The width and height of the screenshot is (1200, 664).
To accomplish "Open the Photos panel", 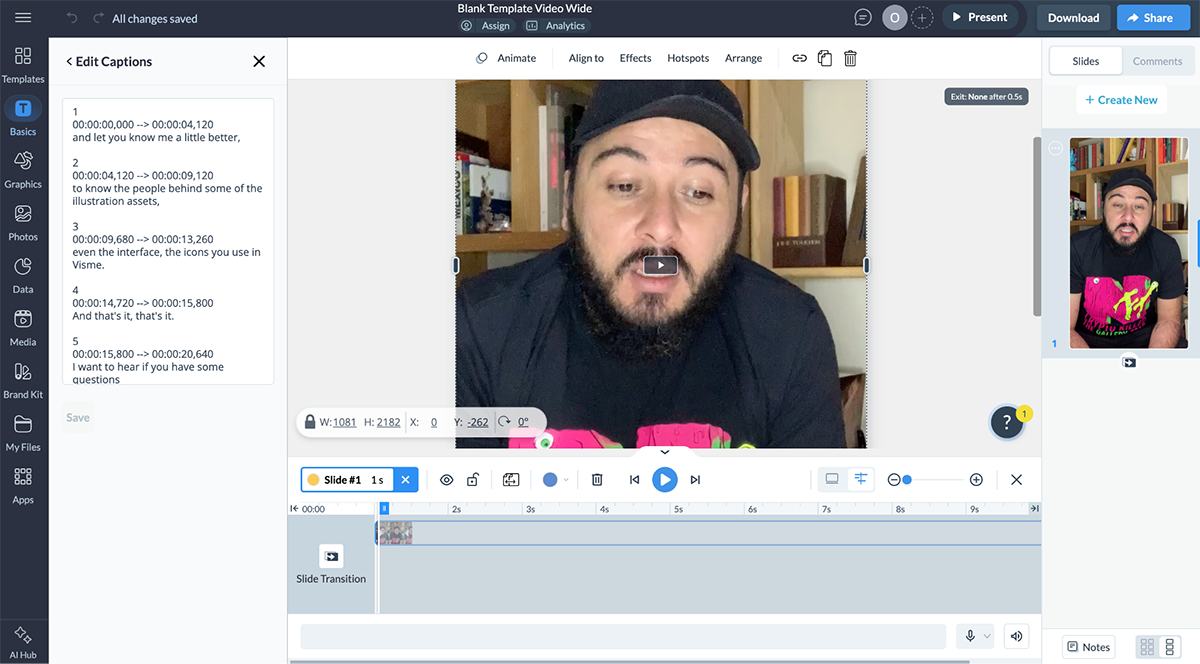I will coord(23,222).
